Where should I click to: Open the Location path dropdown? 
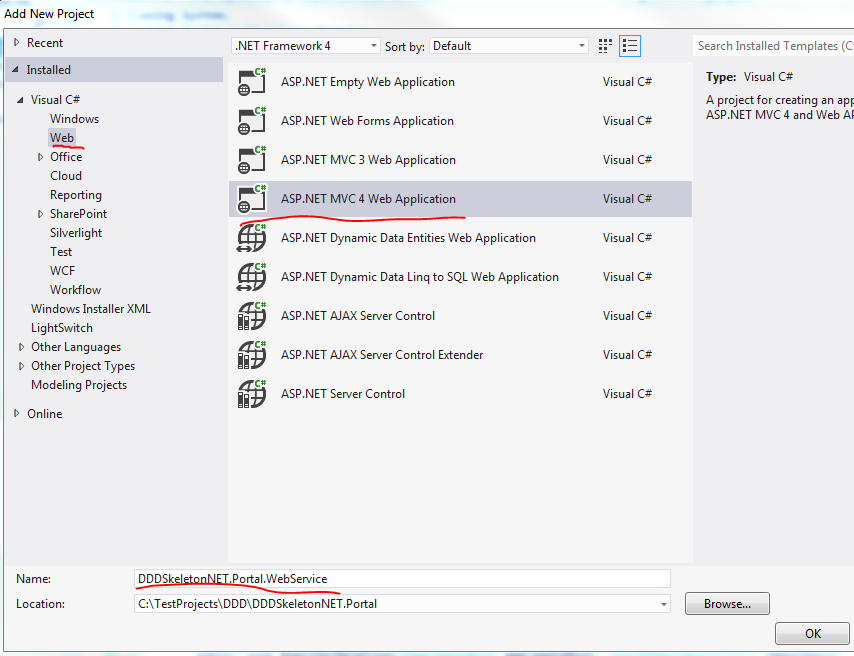664,604
